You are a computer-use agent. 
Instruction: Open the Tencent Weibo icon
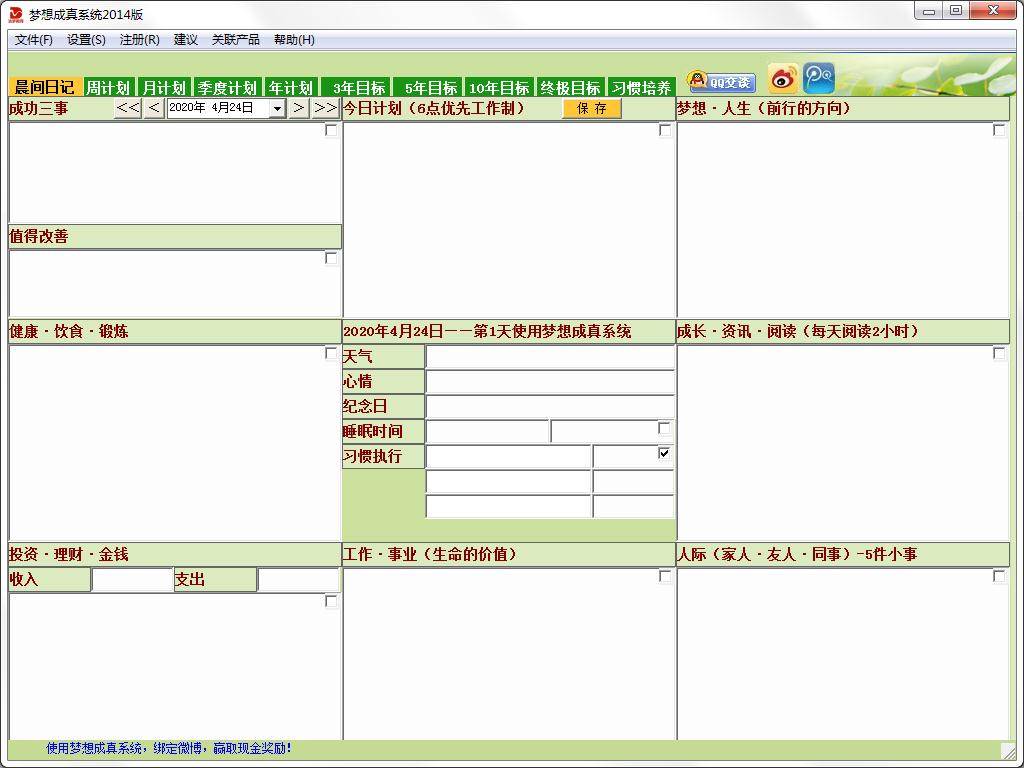819,79
